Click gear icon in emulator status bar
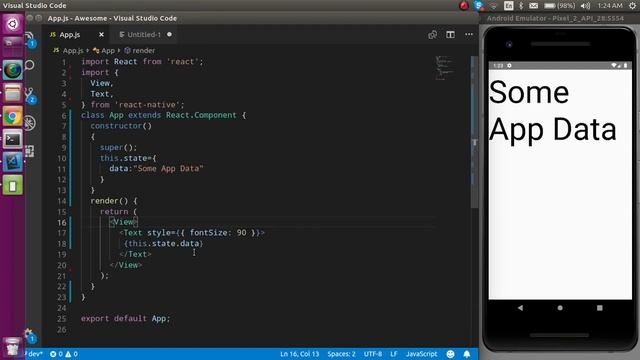The image size is (640, 360). coord(509,65)
